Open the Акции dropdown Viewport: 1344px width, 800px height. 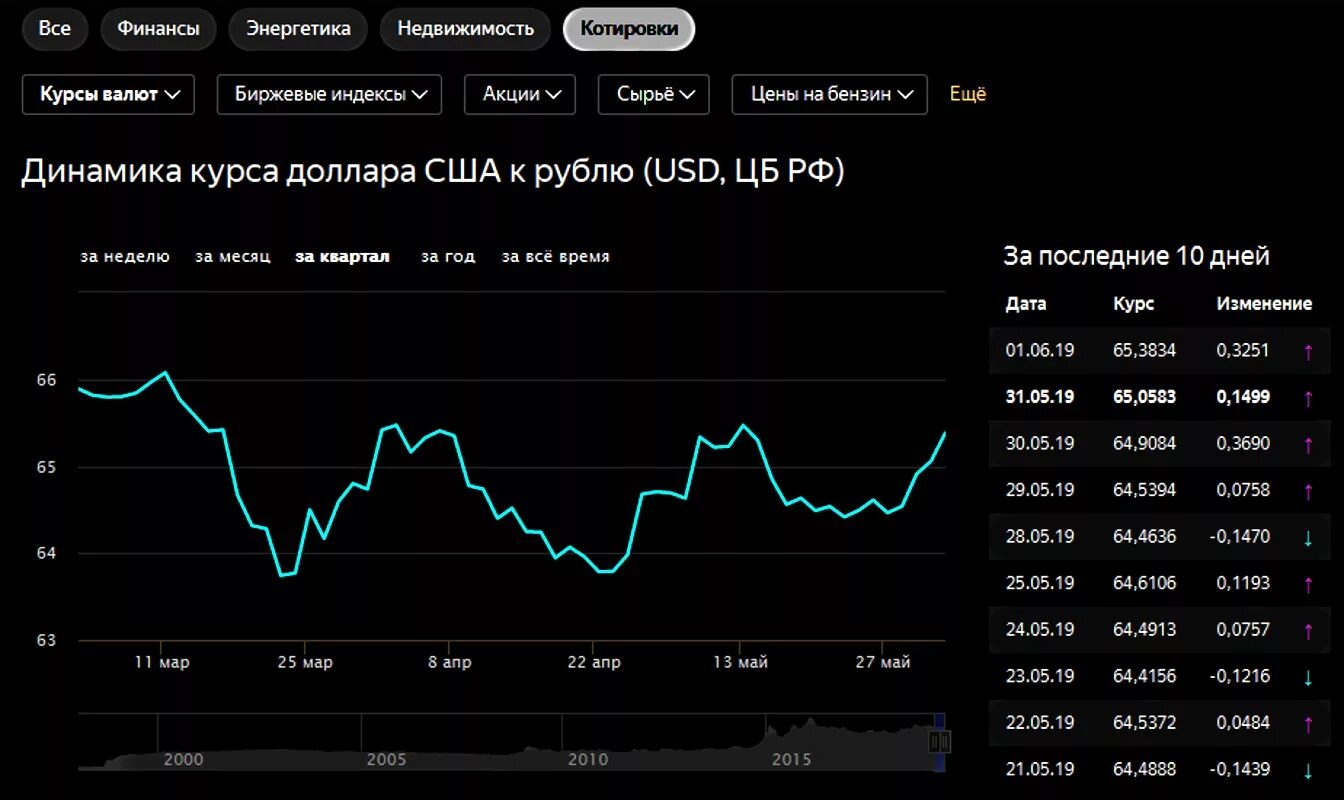pos(520,95)
